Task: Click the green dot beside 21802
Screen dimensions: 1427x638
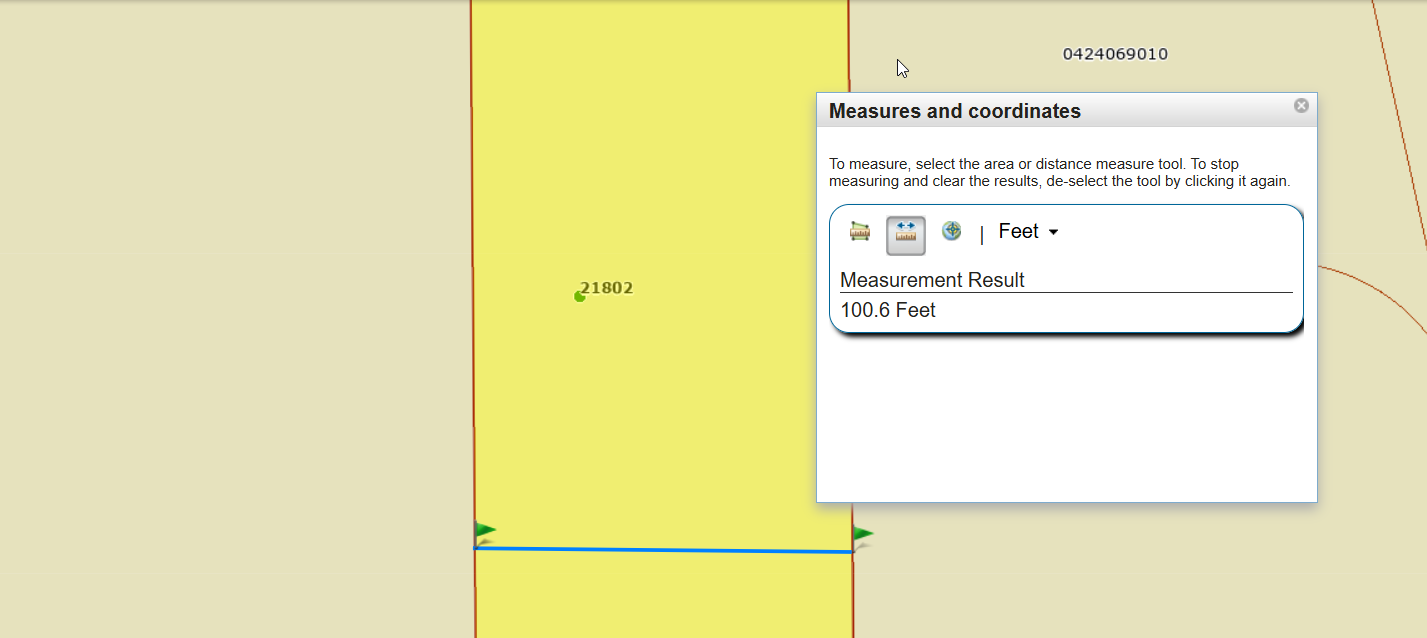Action: pyautogui.click(x=579, y=296)
